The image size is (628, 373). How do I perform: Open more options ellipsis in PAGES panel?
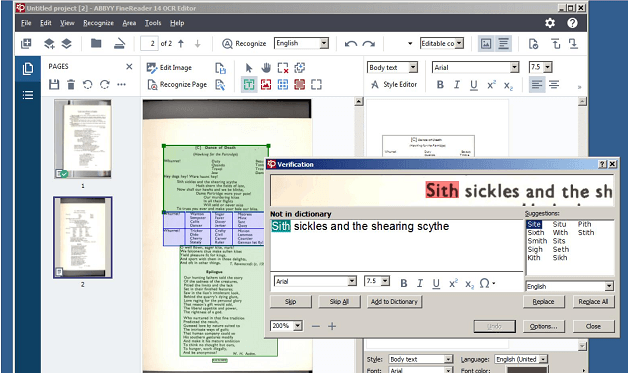click(121, 85)
